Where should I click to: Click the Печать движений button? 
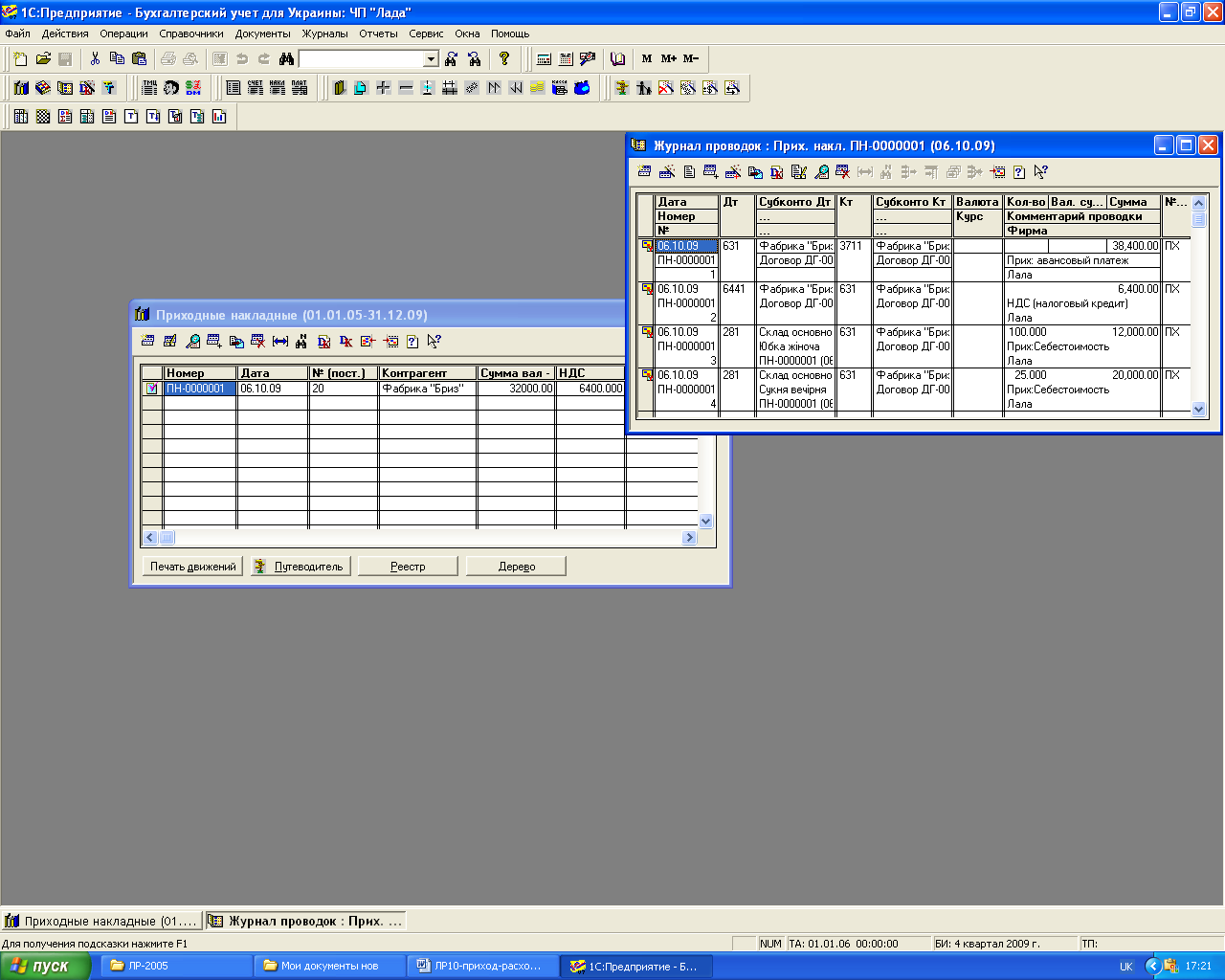[x=192, y=567]
